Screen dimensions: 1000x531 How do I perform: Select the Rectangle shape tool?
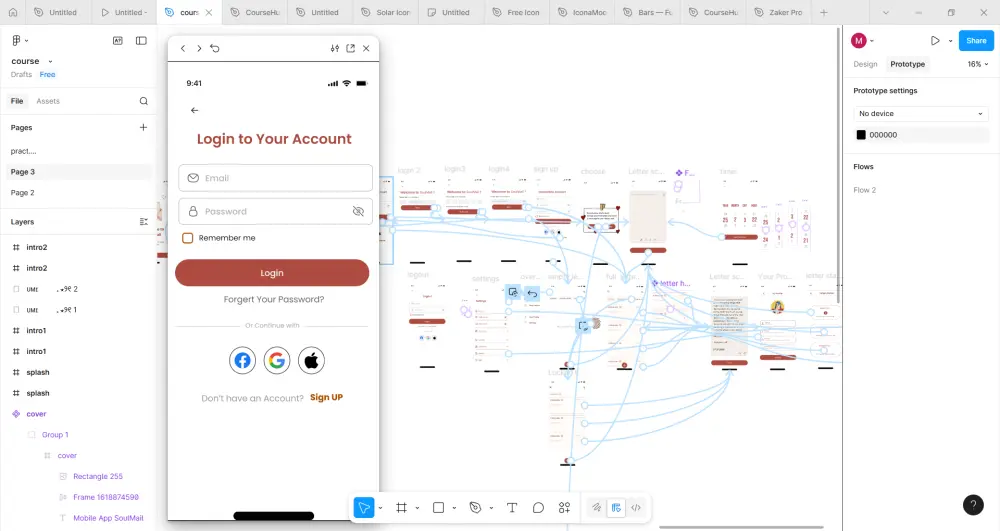click(438, 508)
